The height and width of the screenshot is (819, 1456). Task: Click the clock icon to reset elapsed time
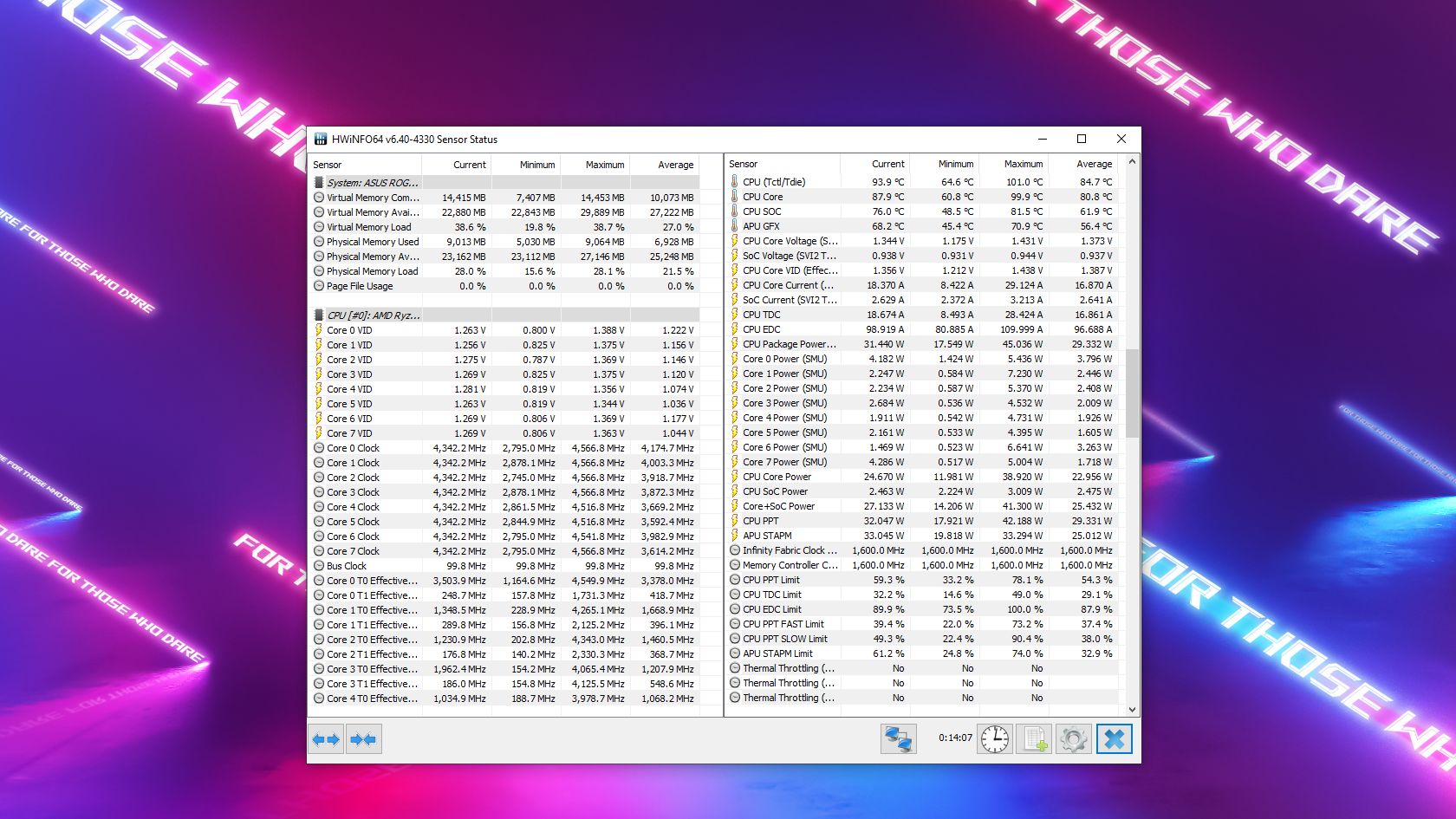click(993, 738)
